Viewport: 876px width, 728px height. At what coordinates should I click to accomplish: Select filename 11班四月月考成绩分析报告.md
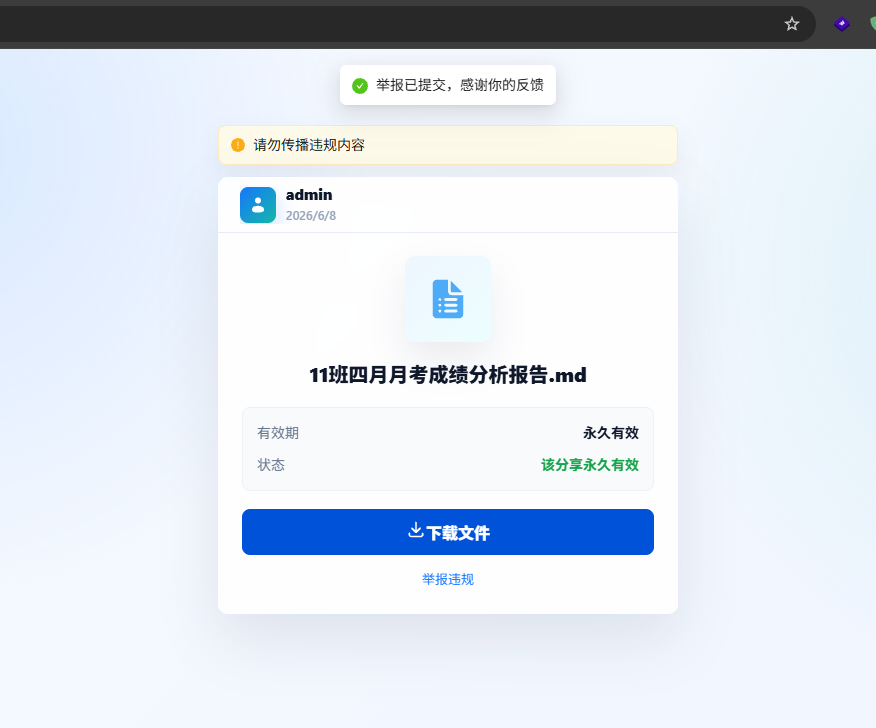click(448, 375)
